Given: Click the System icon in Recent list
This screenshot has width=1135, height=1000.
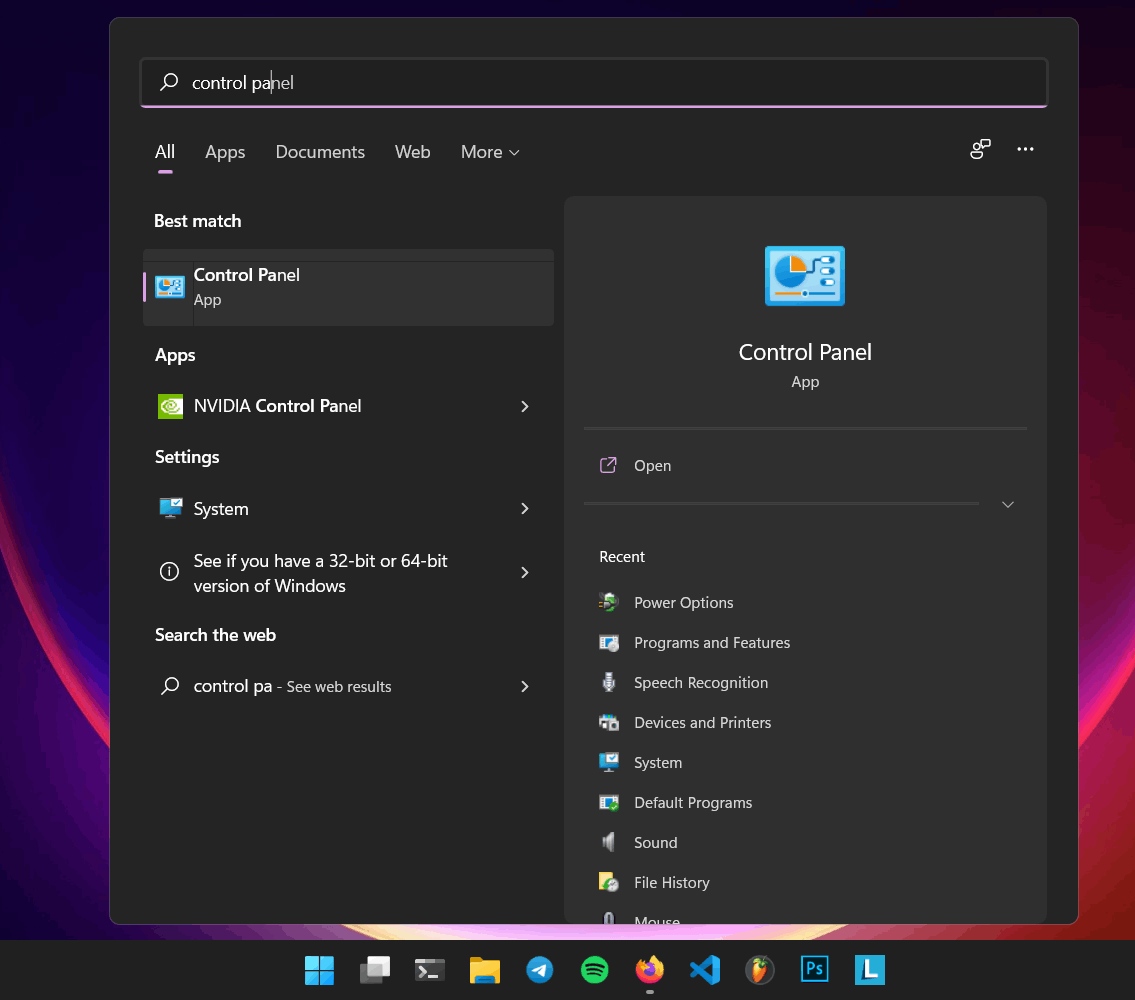Looking at the screenshot, I should (609, 762).
